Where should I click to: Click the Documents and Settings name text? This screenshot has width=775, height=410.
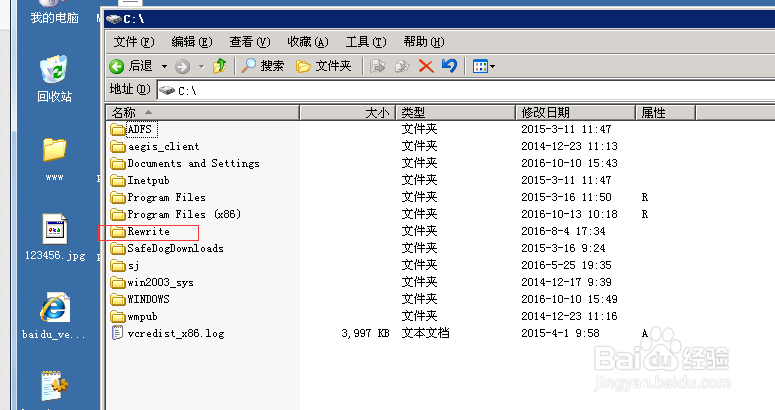pos(193,164)
